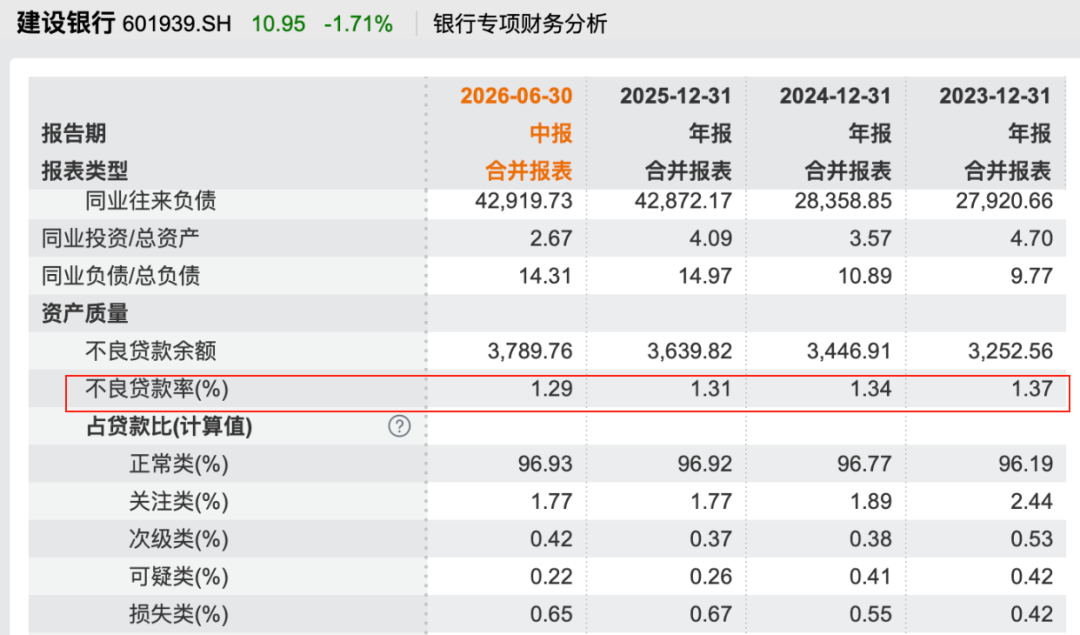The height and width of the screenshot is (635, 1080).
Task: Click the 96.93 正常类 value
Action: [546, 464]
